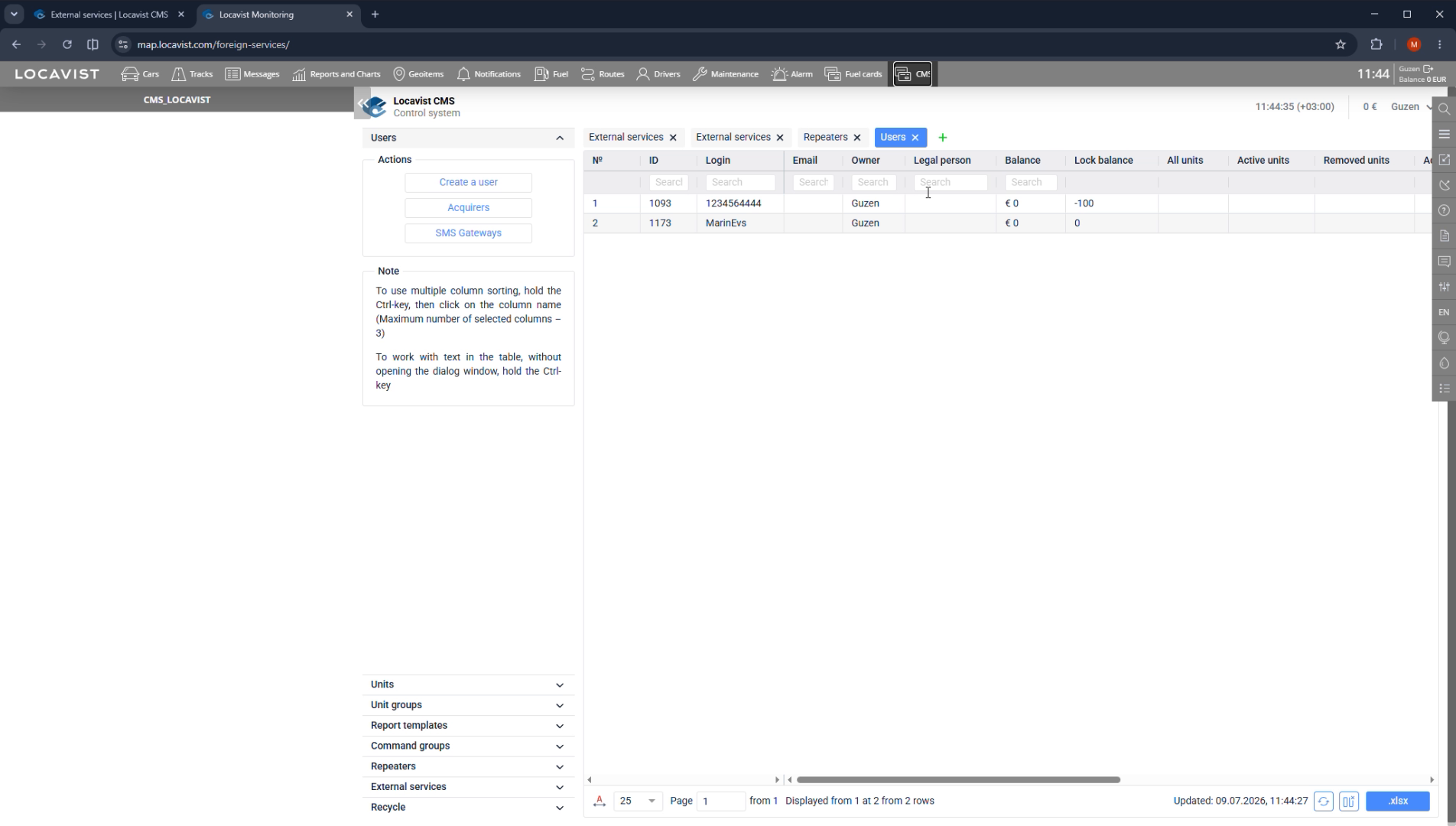Open help question mark icon in right sidebar

[x=1444, y=210]
